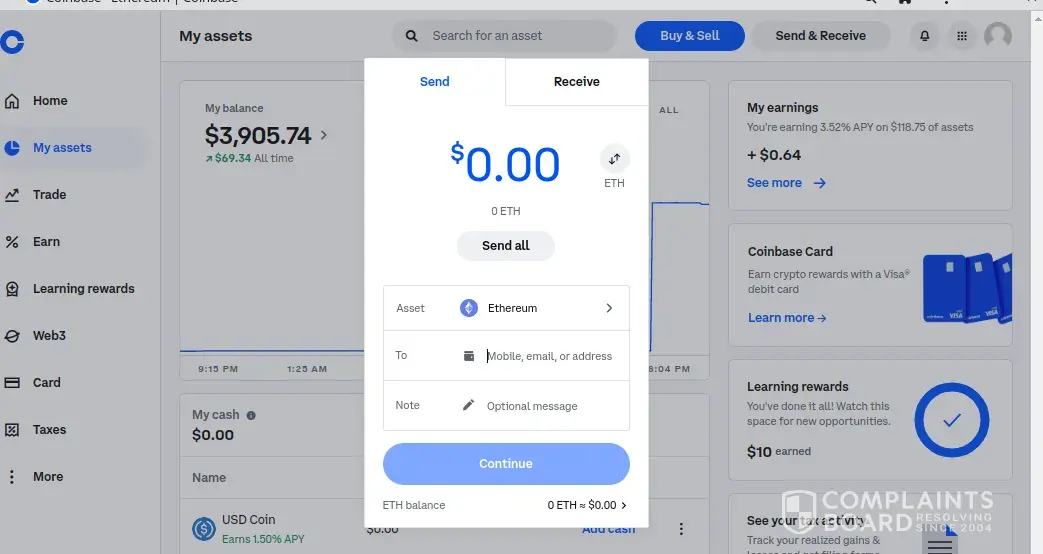Navigate to Web3 in sidebar
Image resolution: width=1043 pixels, height=554 pixels.
(49, 336)
